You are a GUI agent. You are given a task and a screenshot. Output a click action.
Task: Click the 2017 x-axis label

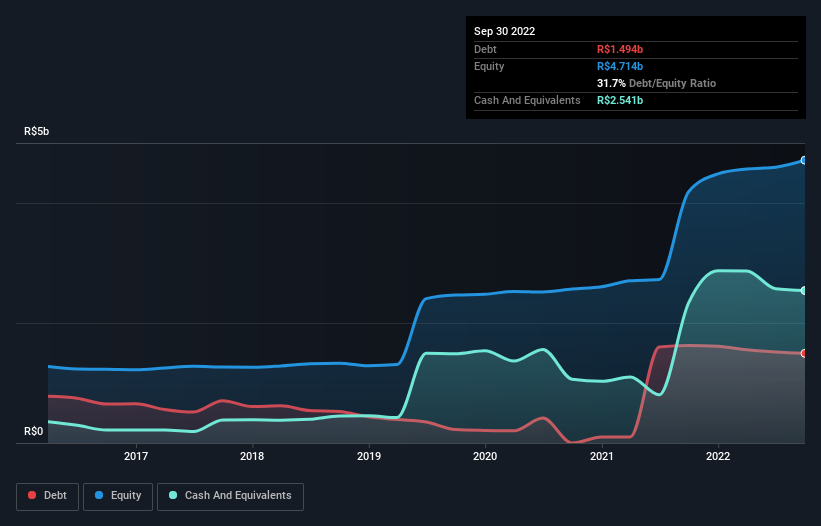click(x=136, y=456)
